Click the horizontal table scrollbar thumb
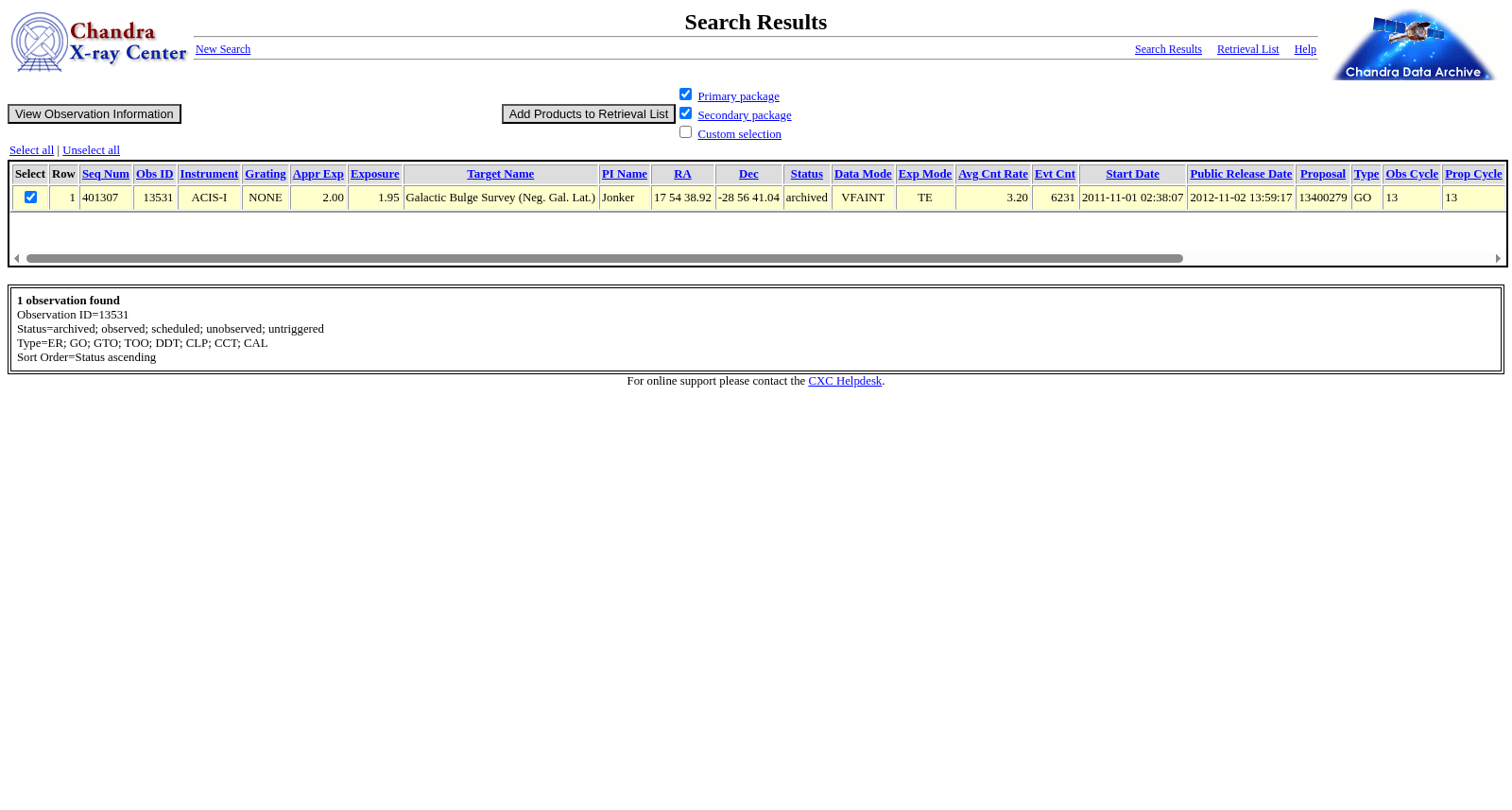Image resolution: width=1512 pixels, height=810 pixels. tap(605, 259)
